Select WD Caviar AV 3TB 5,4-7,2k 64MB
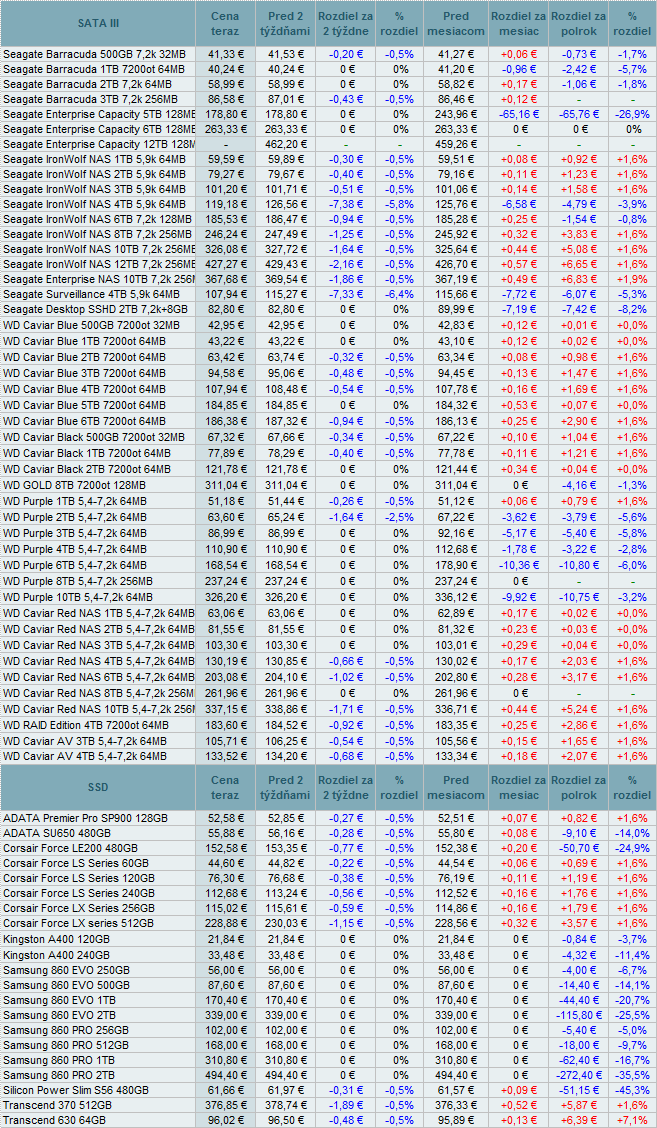657x1128 pixels. (85, 741)
